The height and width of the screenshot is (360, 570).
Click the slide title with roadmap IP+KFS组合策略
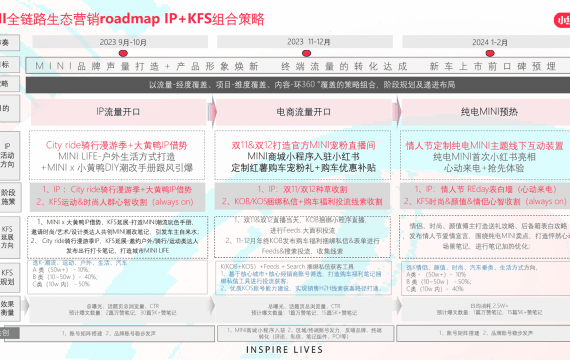[x=132, y=19]
